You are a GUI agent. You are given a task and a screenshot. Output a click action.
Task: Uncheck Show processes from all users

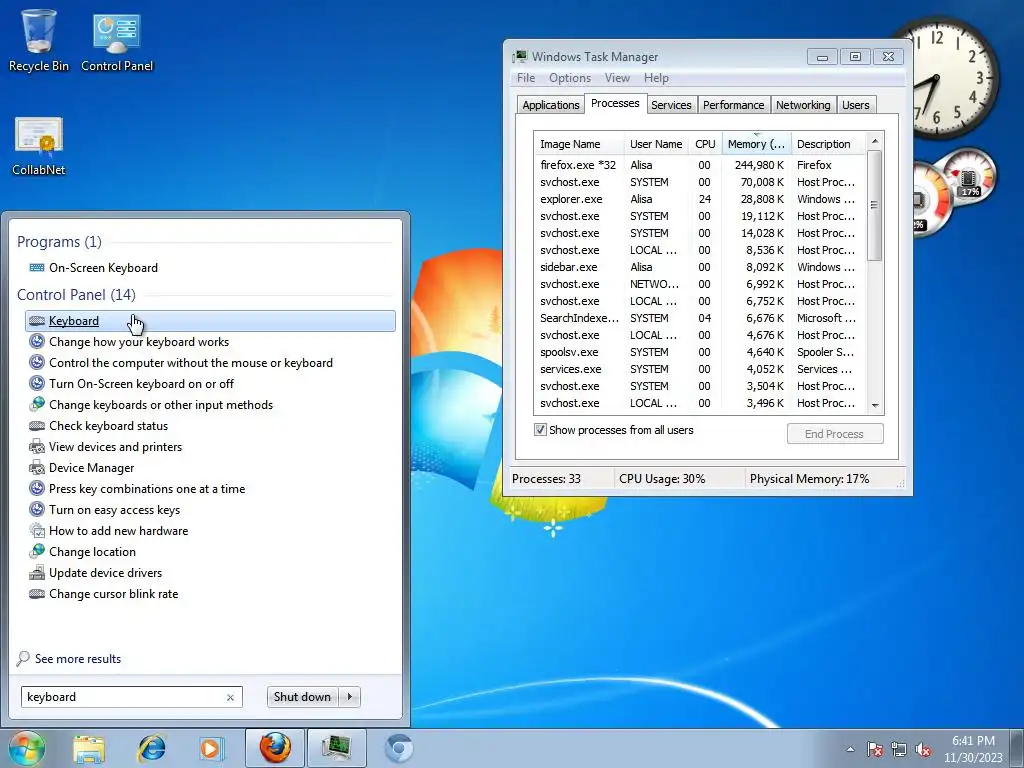pyautogui.click(x=540, y=430)
